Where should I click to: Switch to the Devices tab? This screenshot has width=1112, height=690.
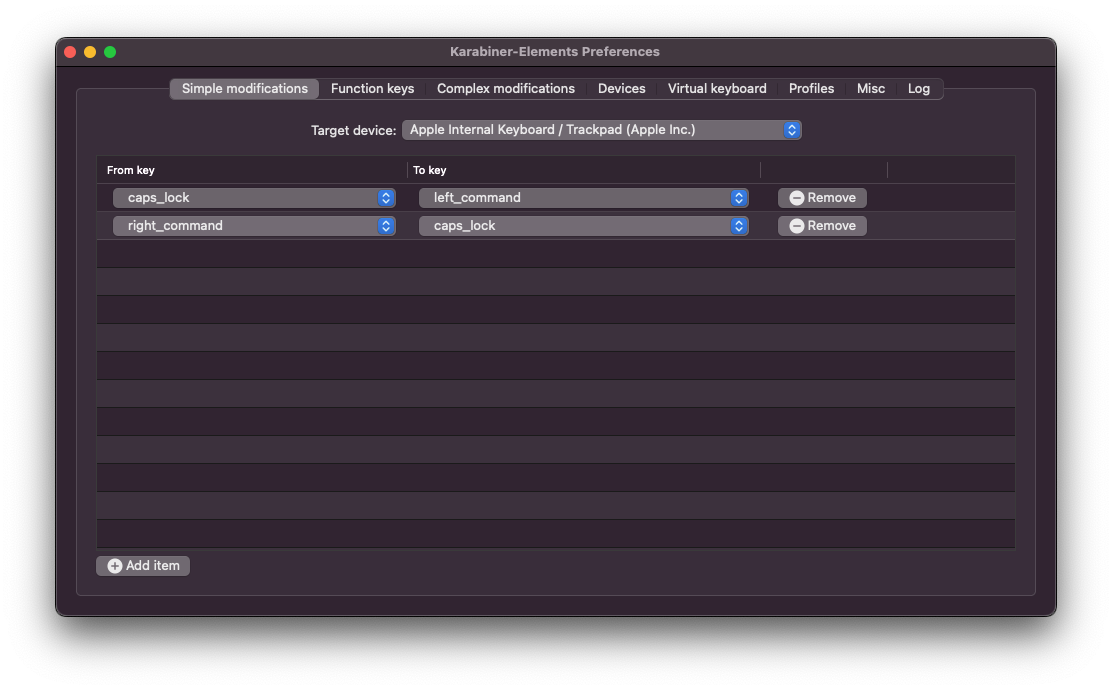[621, 89]
